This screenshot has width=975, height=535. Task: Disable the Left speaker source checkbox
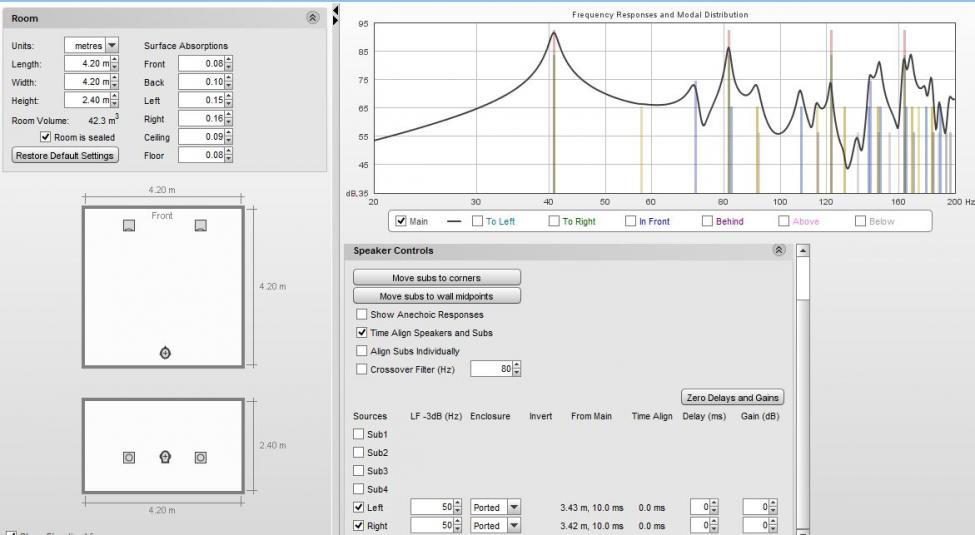click(x=358, y=507)
